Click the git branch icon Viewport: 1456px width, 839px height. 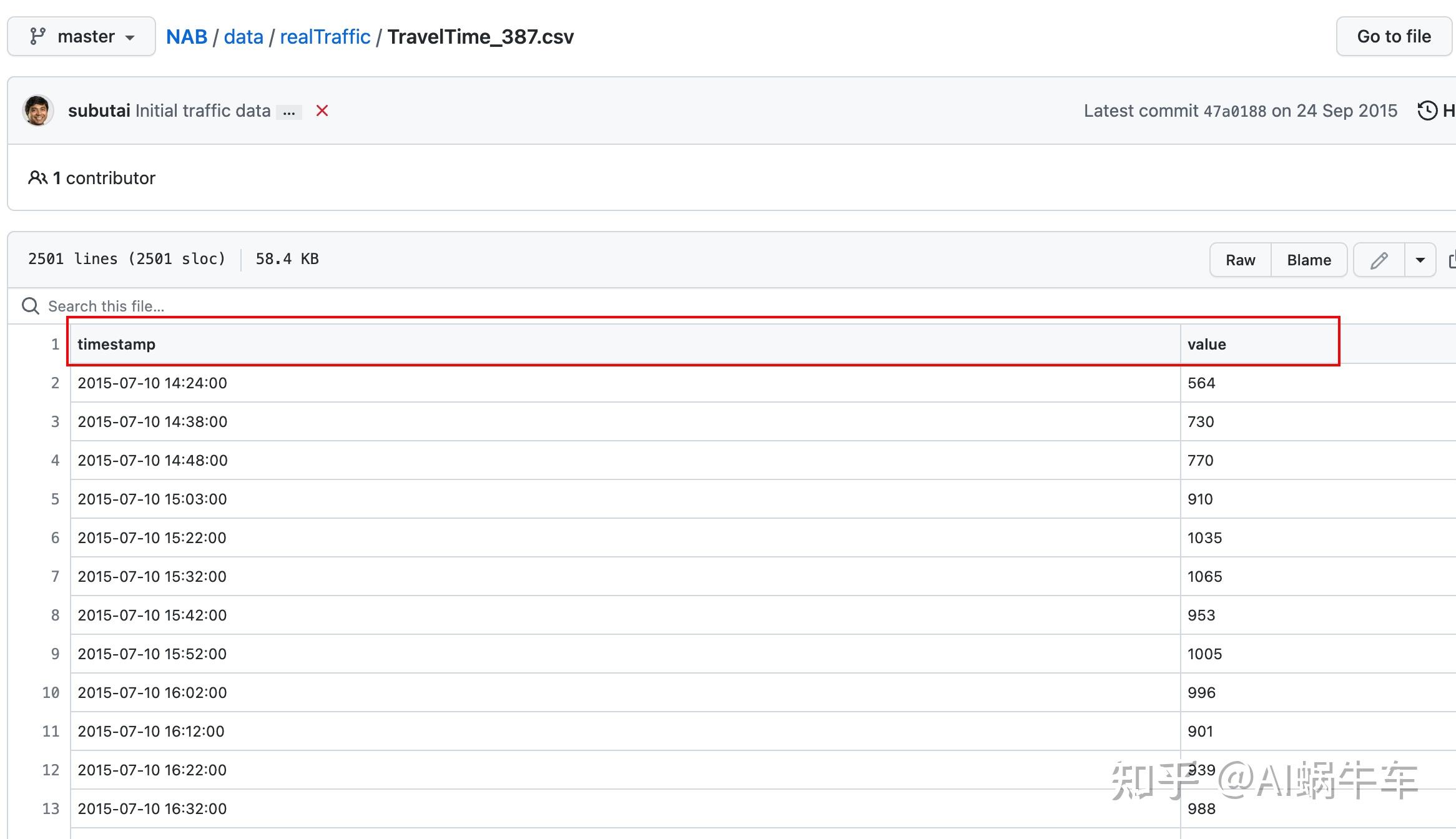coord(37,36)
